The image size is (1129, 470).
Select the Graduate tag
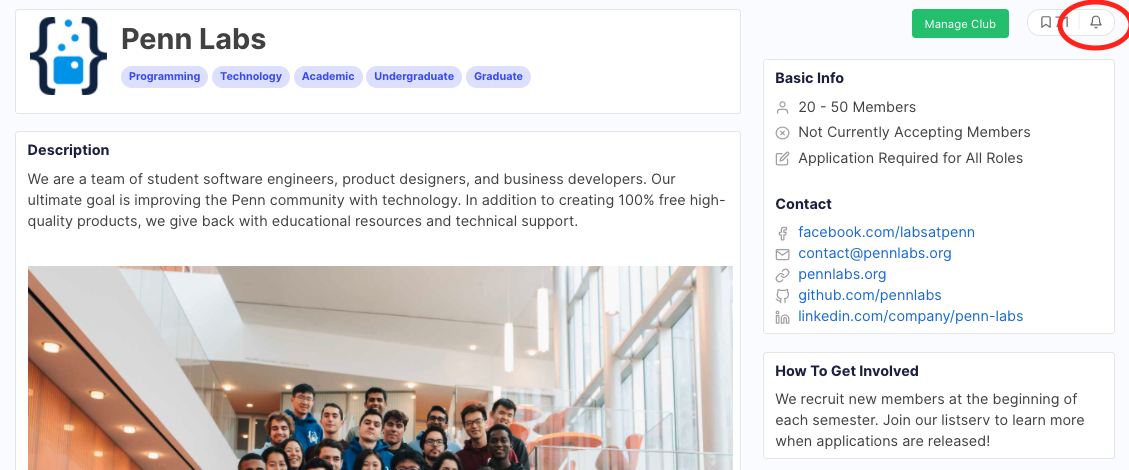coord(498,77)
